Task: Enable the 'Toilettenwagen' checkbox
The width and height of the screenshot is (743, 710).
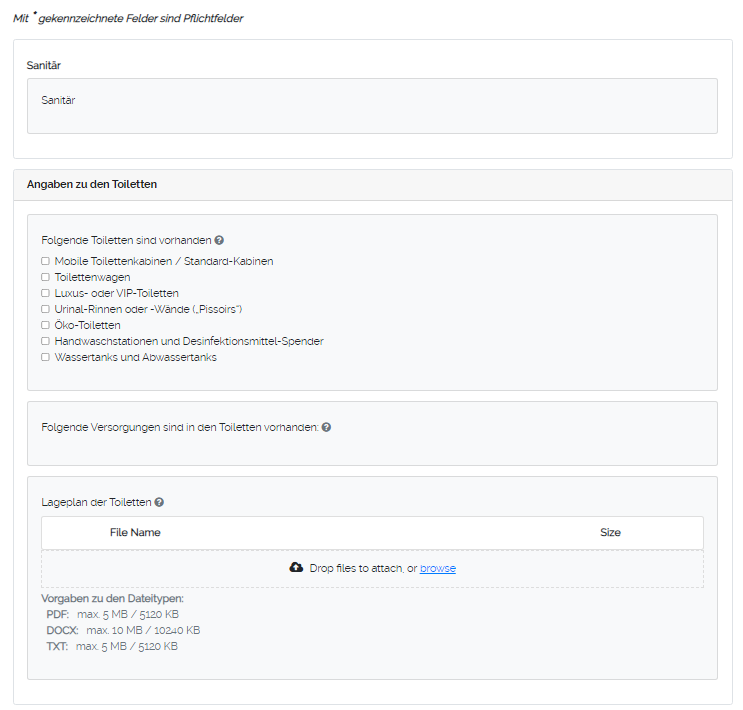Action: pyautogui.click(x=45, y=277)
